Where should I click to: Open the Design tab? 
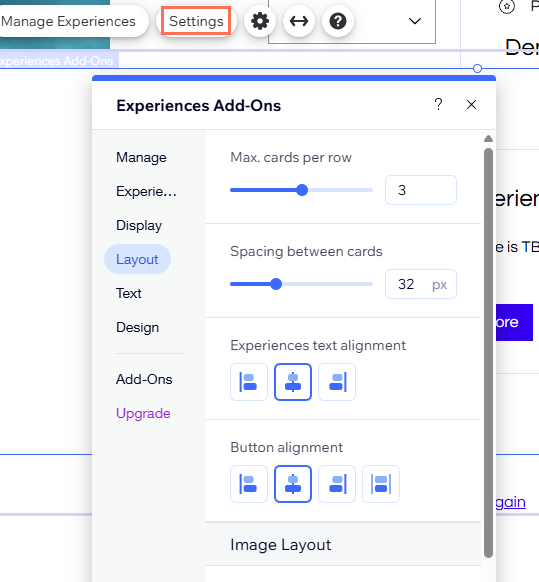coord(137,328)
